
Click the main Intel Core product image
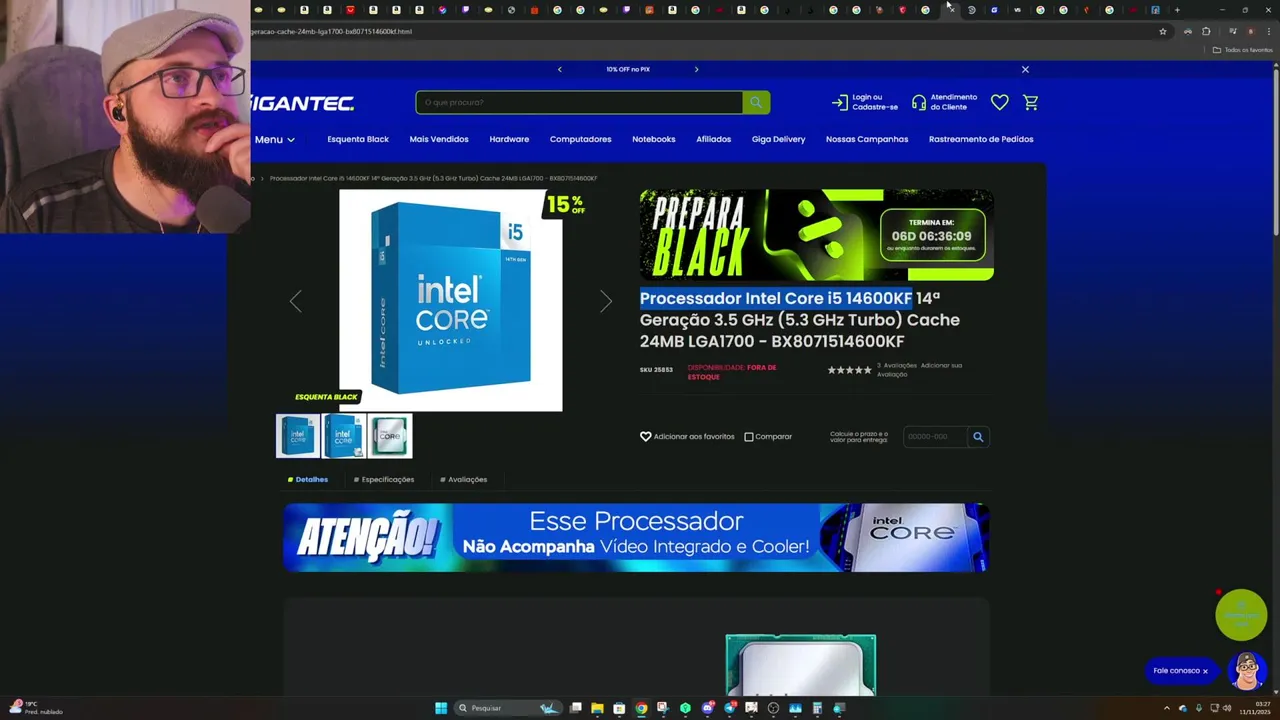[x=451, y=300]
